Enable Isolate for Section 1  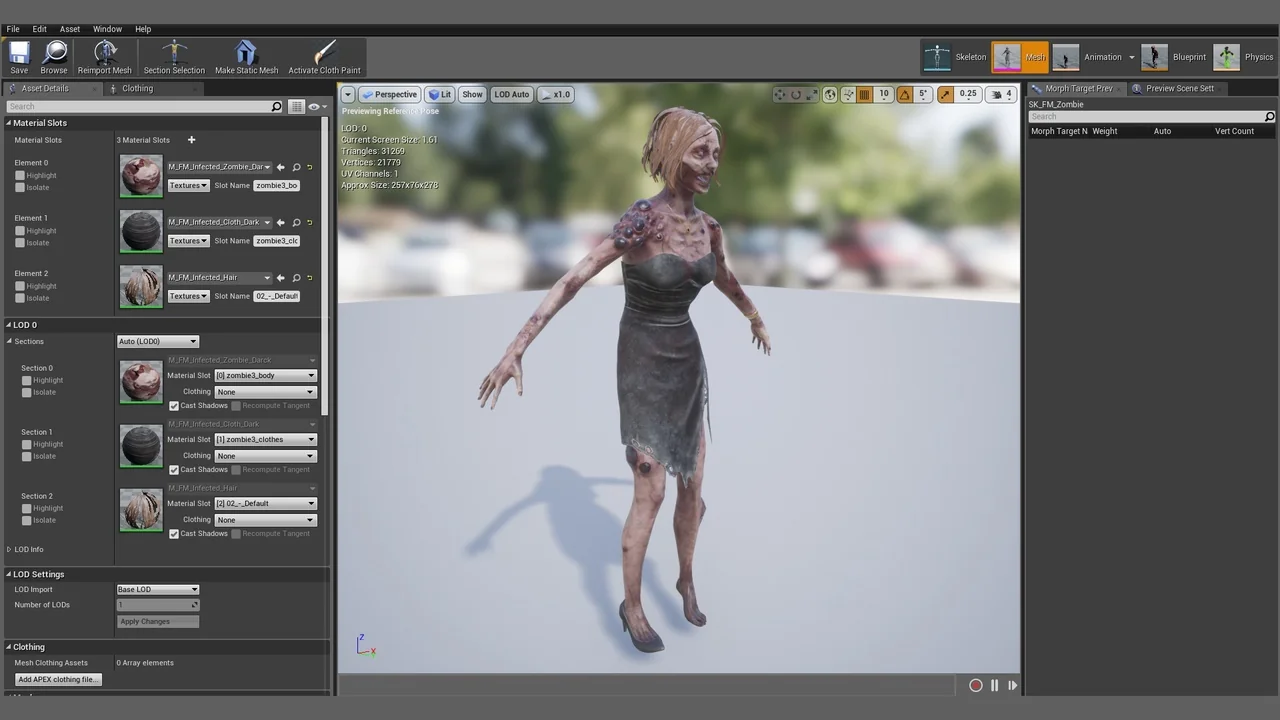27,457
